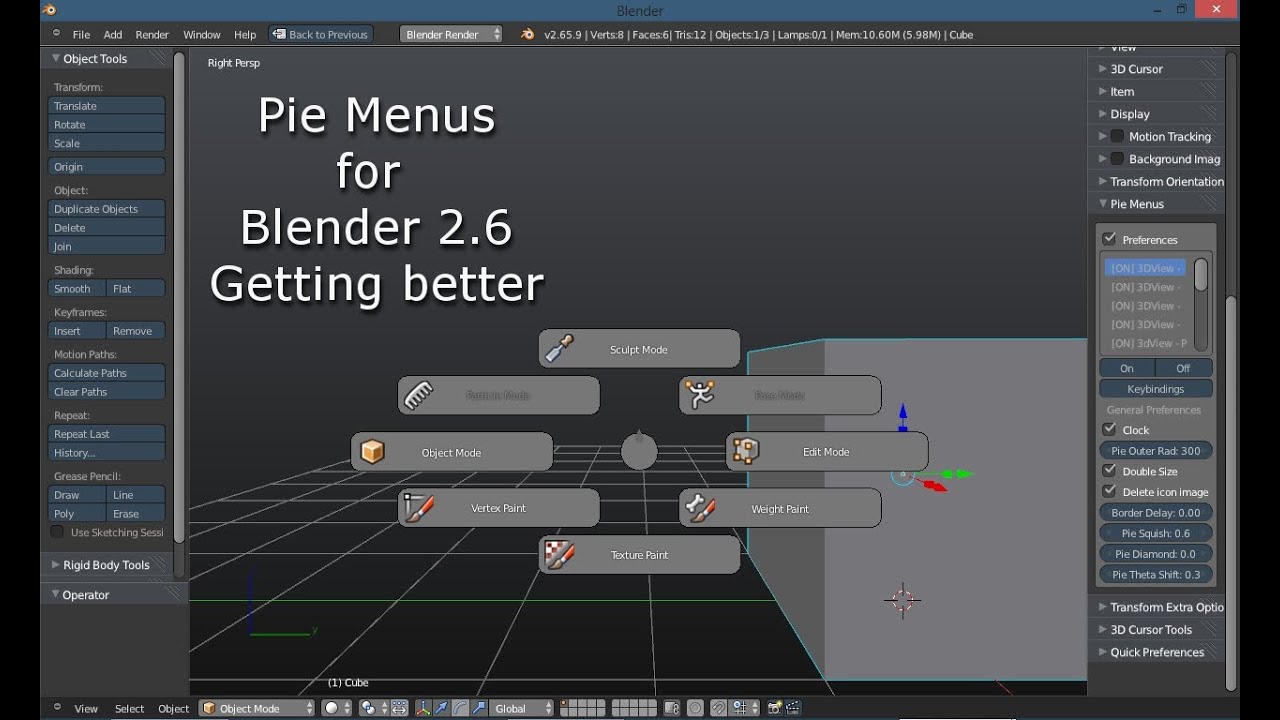Pick Vertex Paint in the pie menu
The image size is (1280, 720).
point(498,508)
